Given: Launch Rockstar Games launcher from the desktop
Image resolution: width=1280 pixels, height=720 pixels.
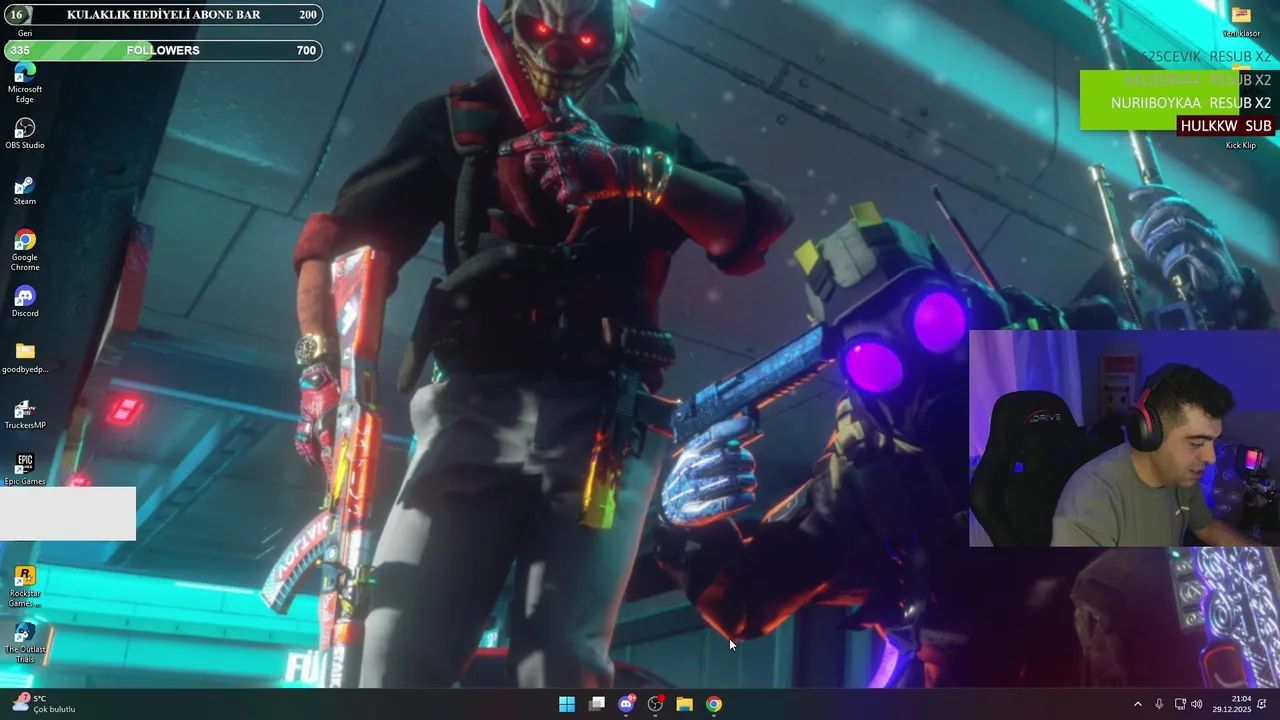Looking at the screenshot, I should [25, 586].
